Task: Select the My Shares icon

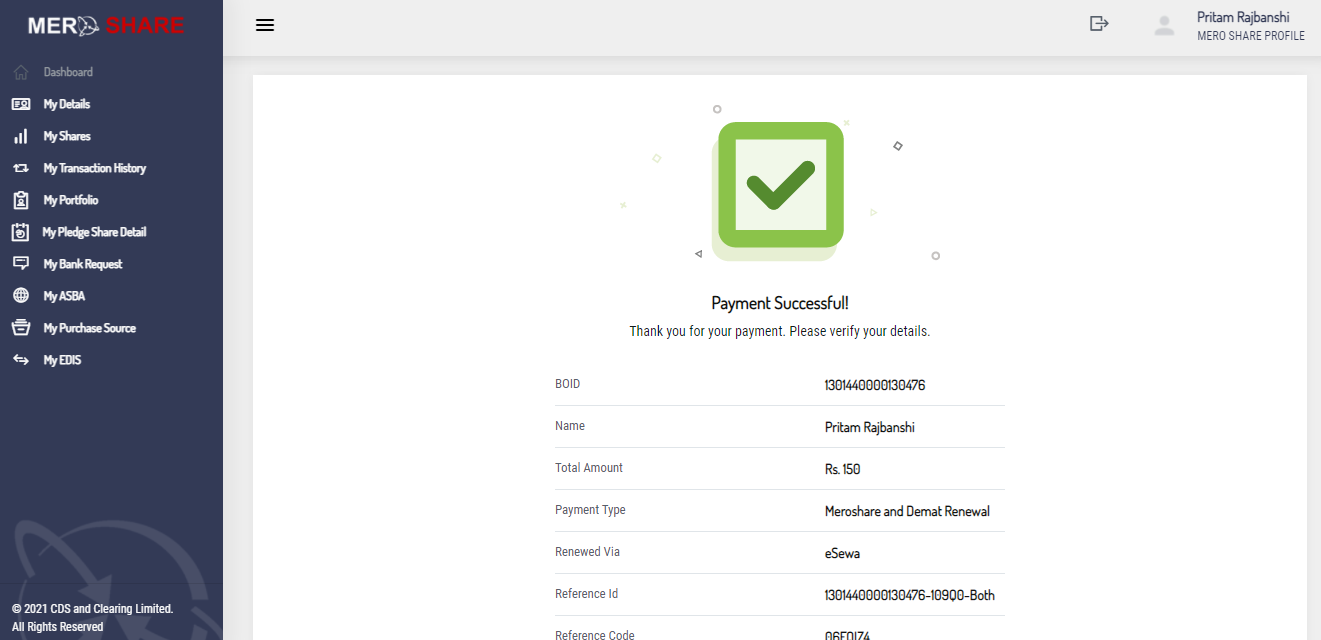Action: [21, 135]
